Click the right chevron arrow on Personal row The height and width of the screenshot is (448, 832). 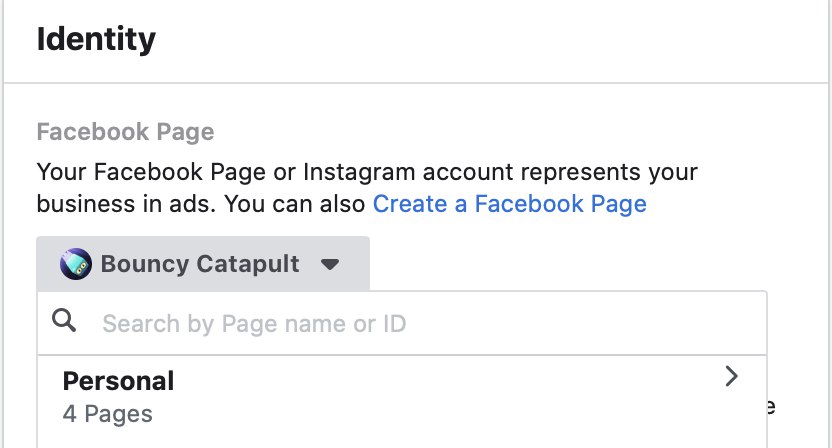click(x=732, y=376)
